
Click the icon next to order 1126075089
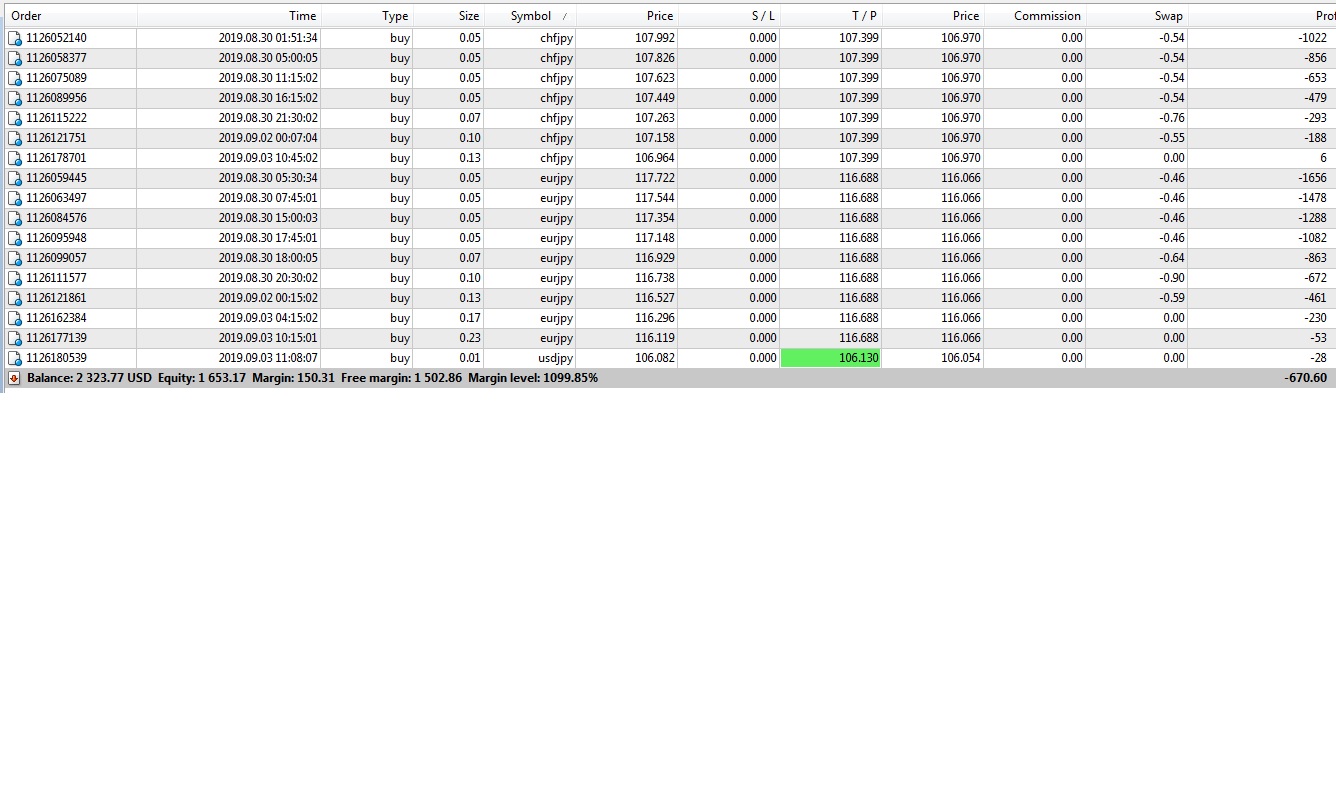tap(15, 78)
